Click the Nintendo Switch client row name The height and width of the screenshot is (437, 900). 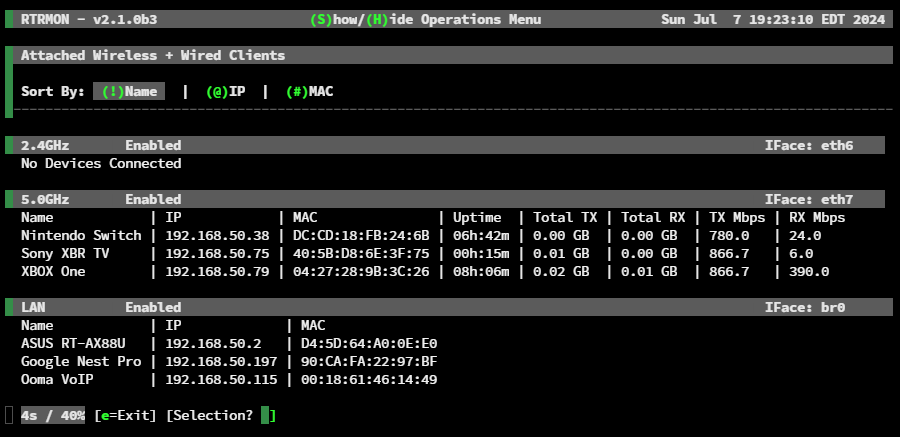coord(81,235)
